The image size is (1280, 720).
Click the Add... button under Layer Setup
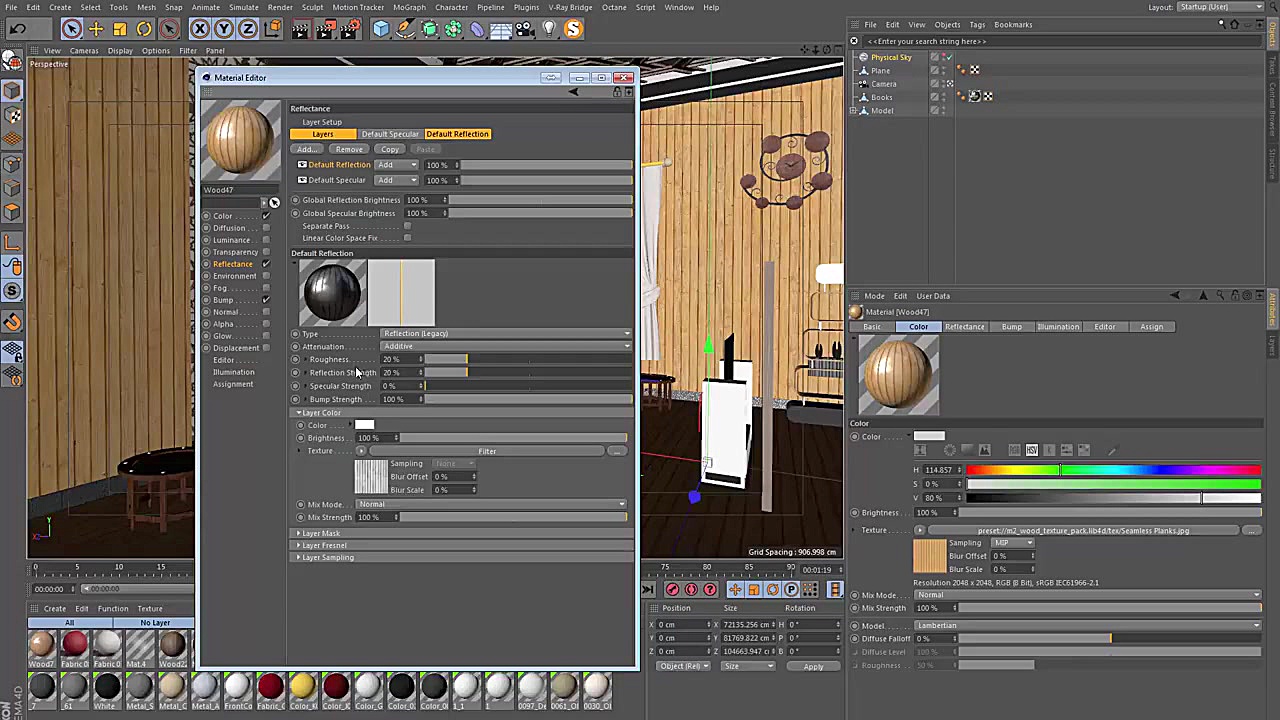pyautogui.click(x=306, y=149)
